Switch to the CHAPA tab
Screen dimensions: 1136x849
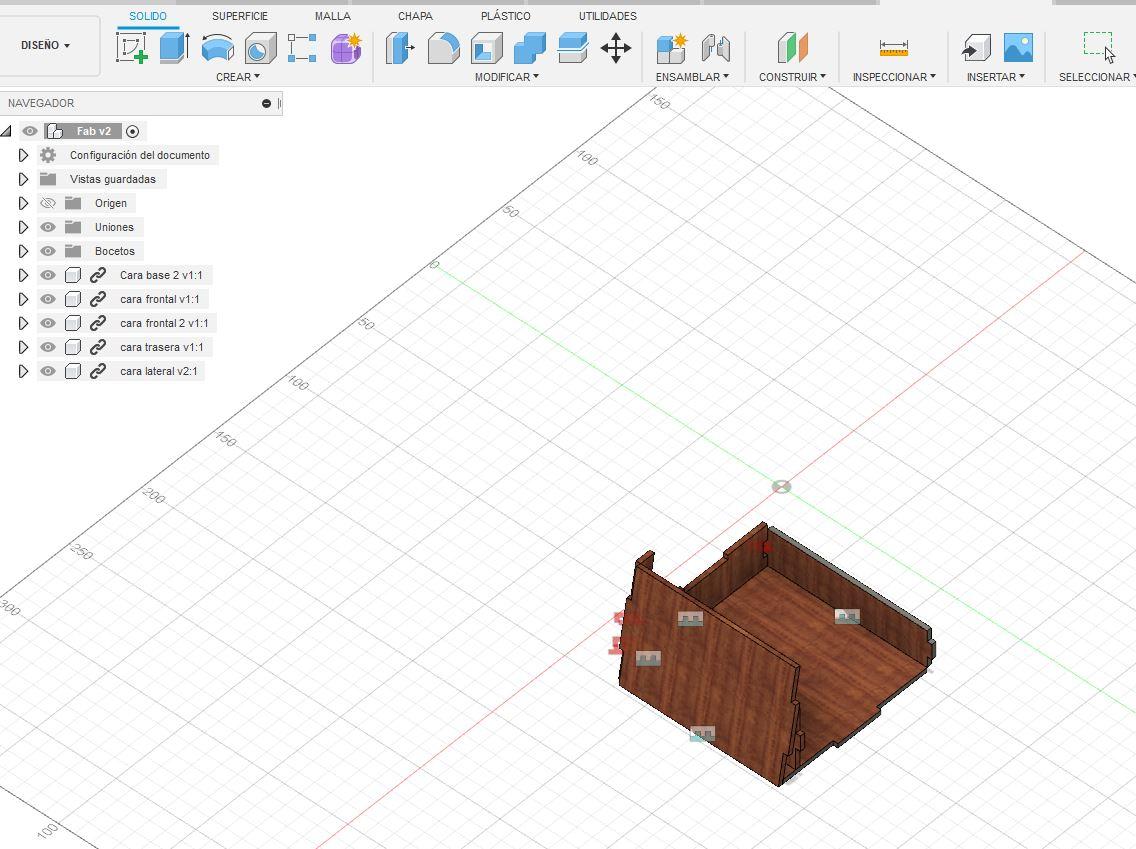coord(415,16)
